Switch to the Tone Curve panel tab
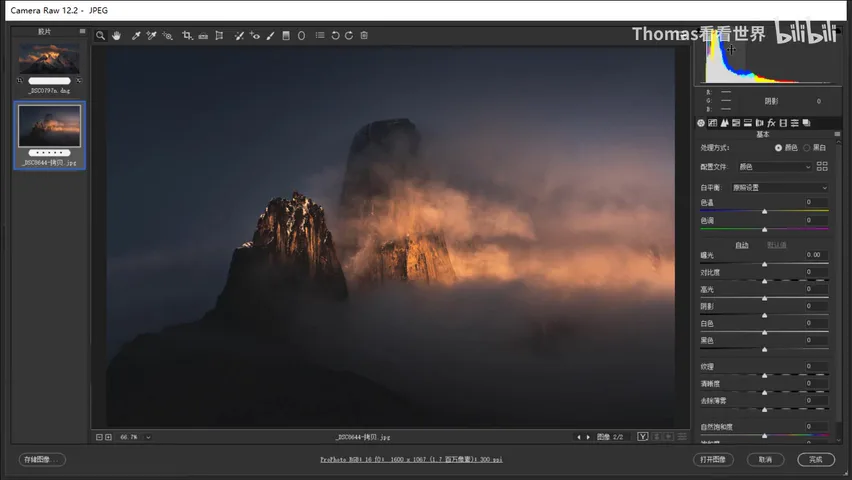The width and height of the screenshot is (852, 480). click(712, 123)
